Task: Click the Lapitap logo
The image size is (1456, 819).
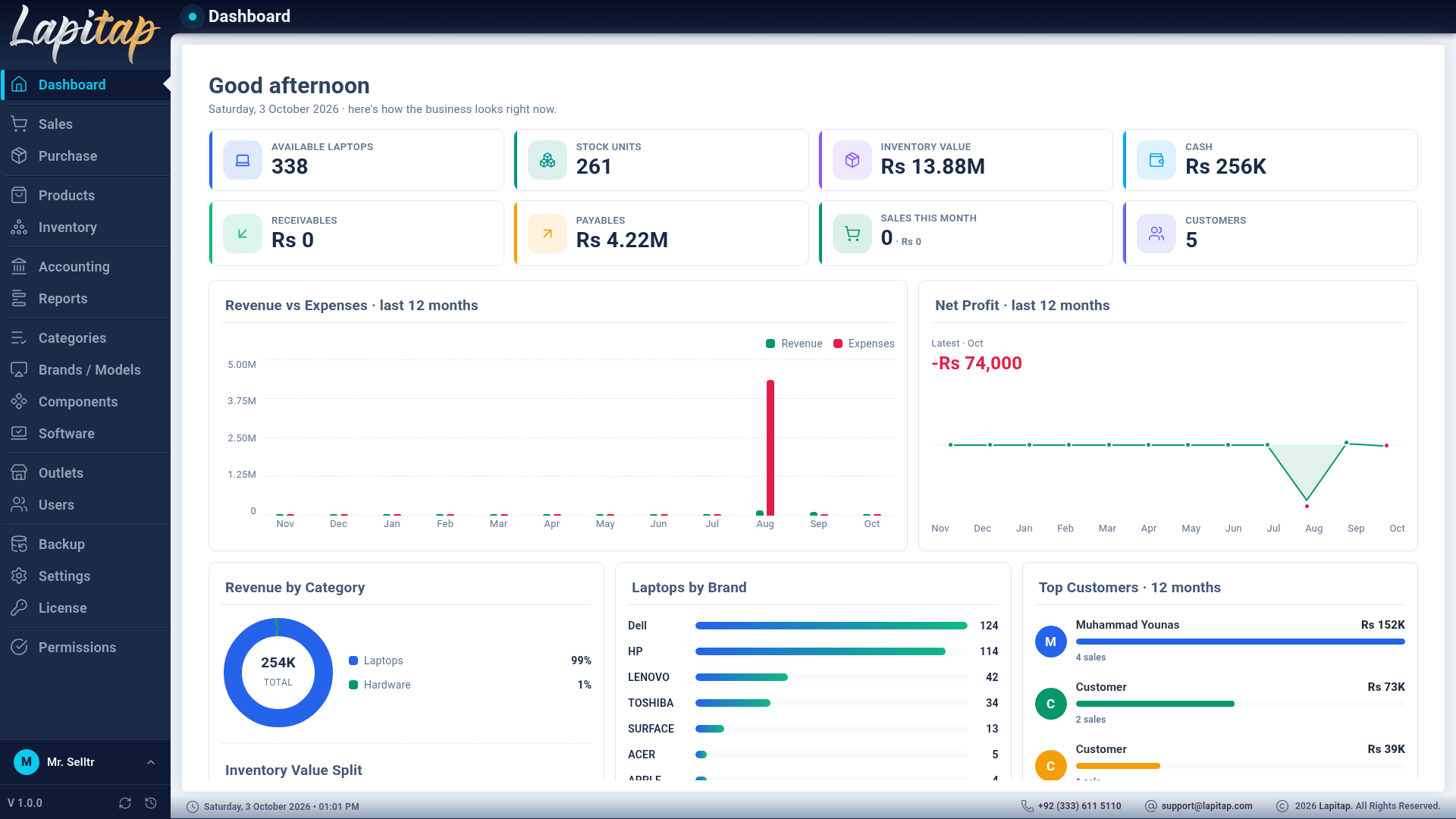Action: click(85, 33)
